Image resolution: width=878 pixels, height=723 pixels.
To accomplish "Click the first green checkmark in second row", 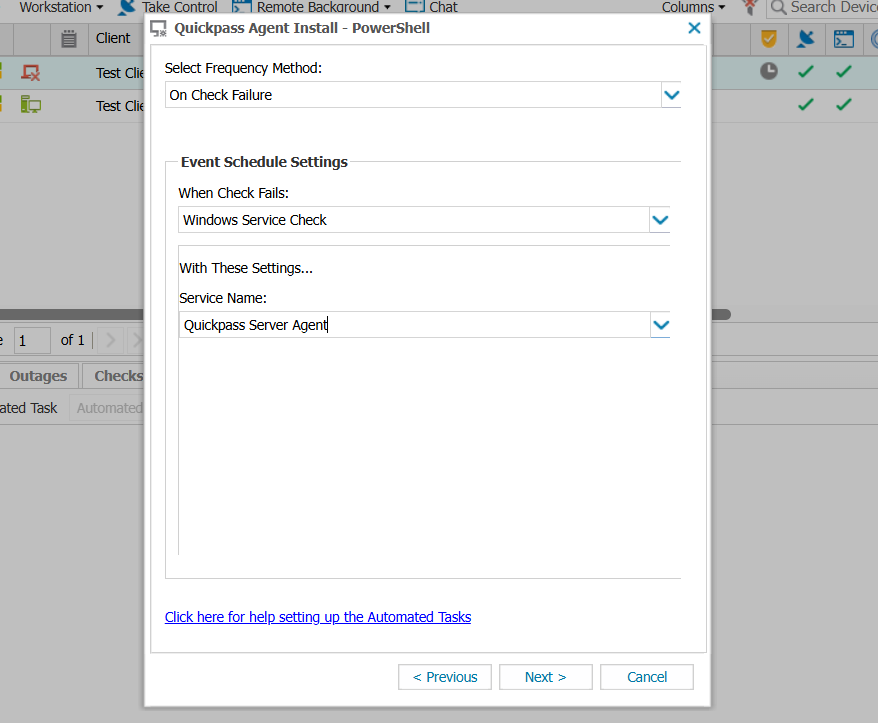I will [x=806, y=104].
